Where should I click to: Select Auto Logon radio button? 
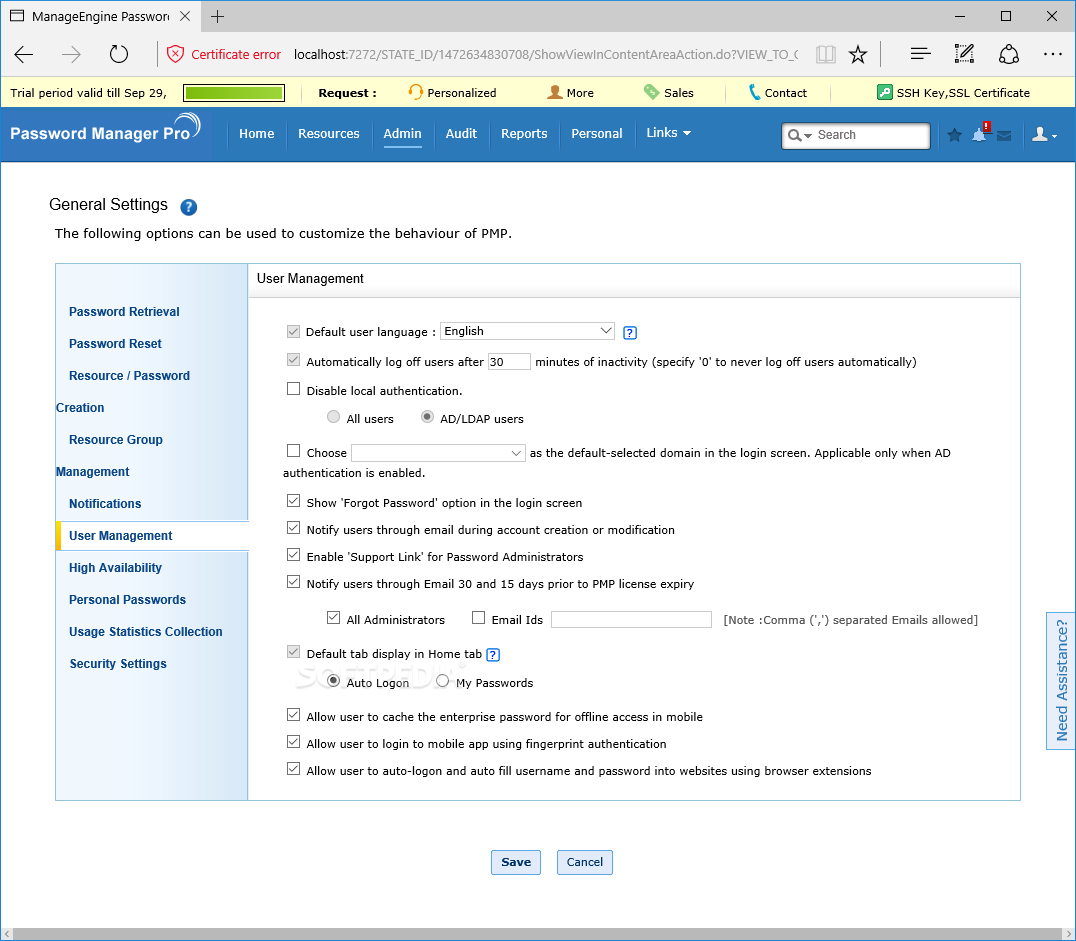[x=334, y=681]
